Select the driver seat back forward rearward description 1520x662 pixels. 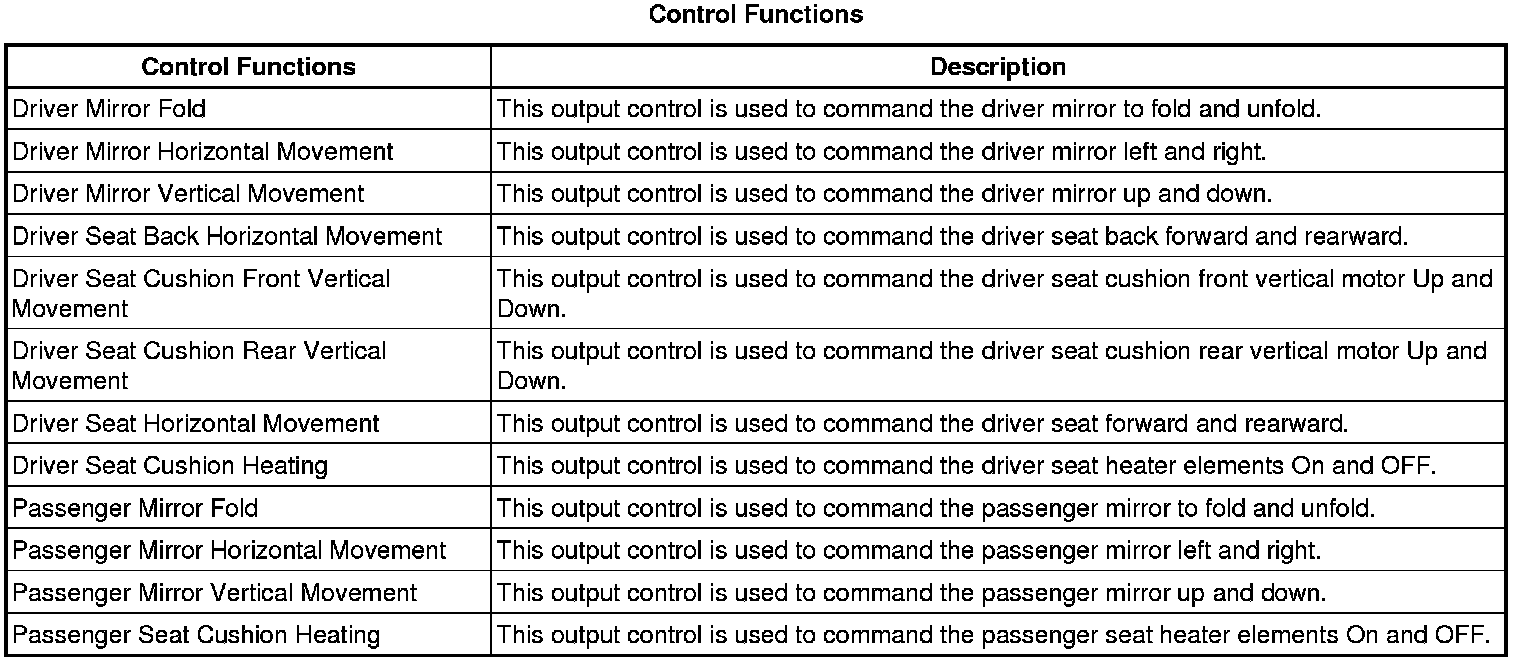click(952, 236)
